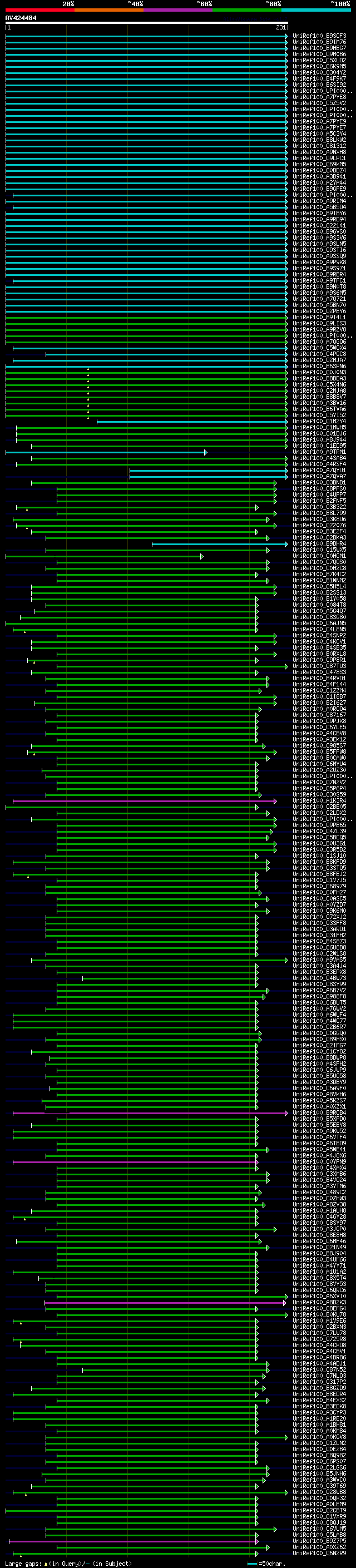
Task: Click the UniRef100_Q304Y2 label
Action: click(319, 72)
